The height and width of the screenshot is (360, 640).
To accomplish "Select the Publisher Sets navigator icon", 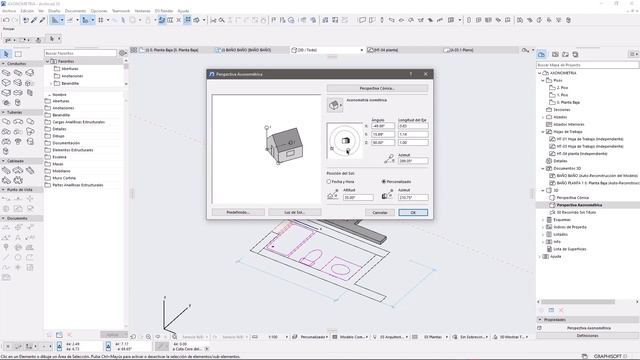I will [x=575, y=54].
